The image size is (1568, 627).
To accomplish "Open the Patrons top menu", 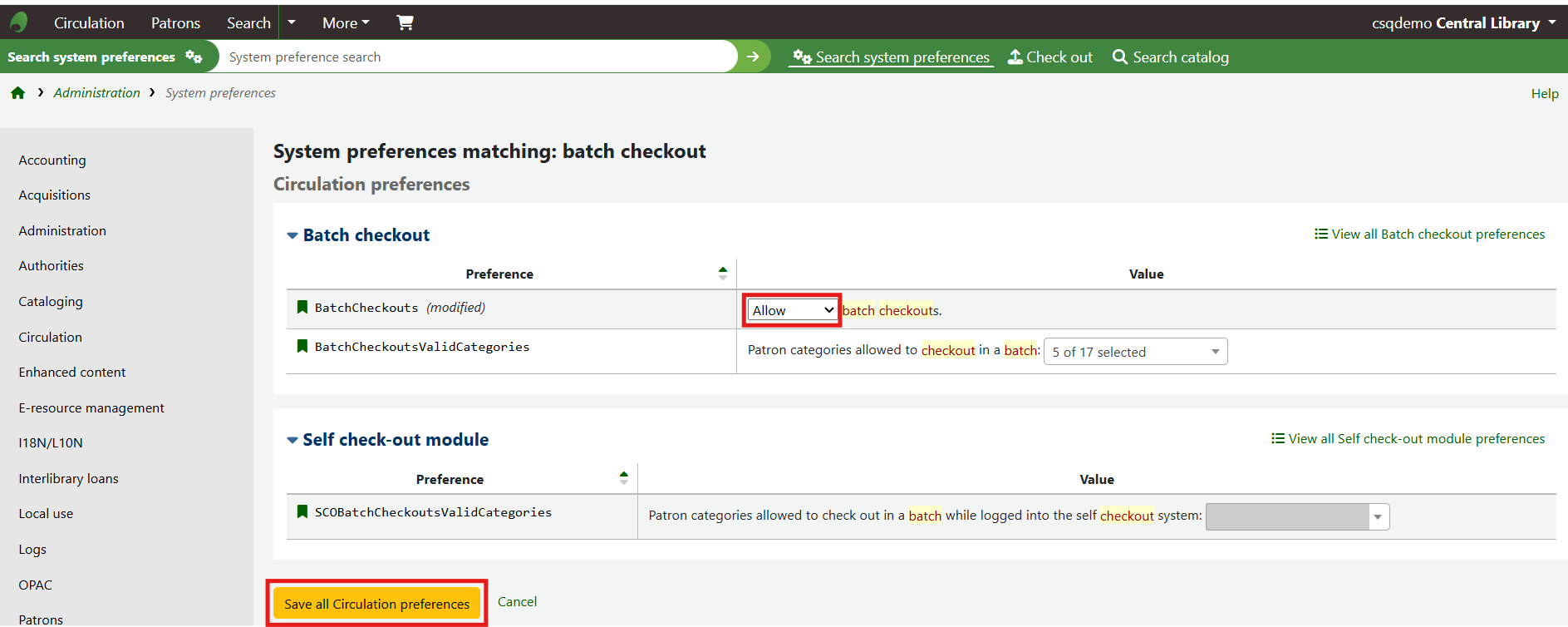I will click(x=175, y=22).
